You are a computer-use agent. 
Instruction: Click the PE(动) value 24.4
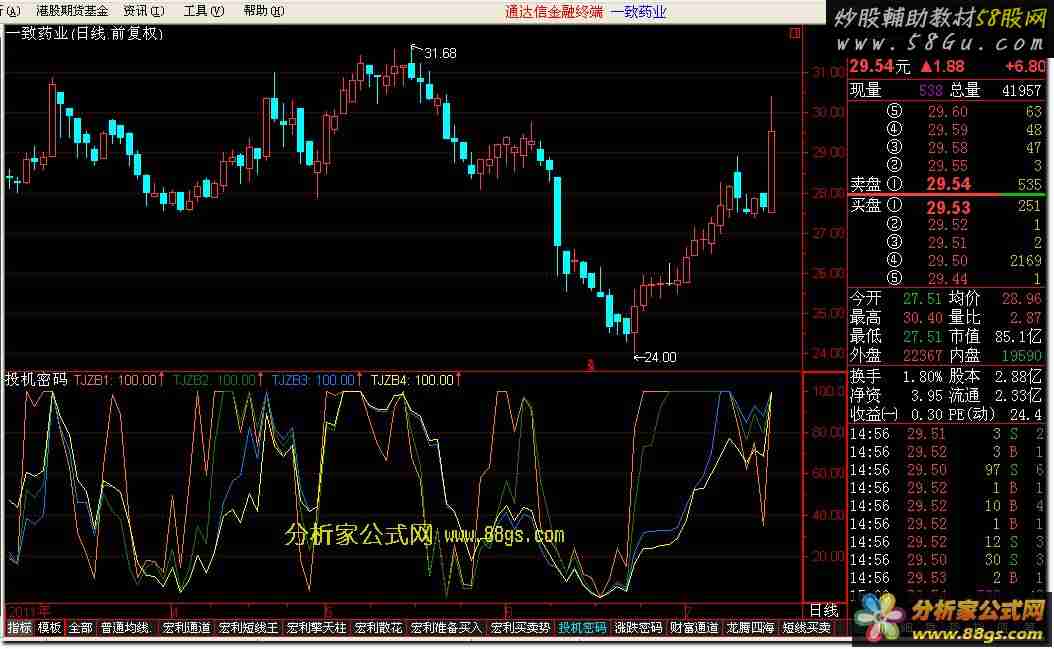click(x=1025, y=414)
